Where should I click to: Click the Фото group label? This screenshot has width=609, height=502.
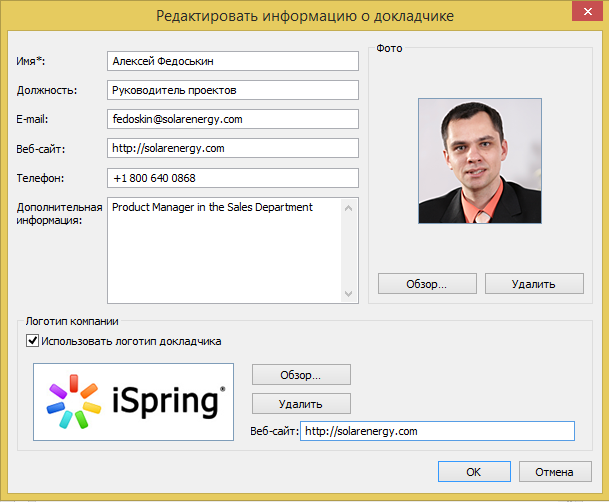click(x=389, y=48)
